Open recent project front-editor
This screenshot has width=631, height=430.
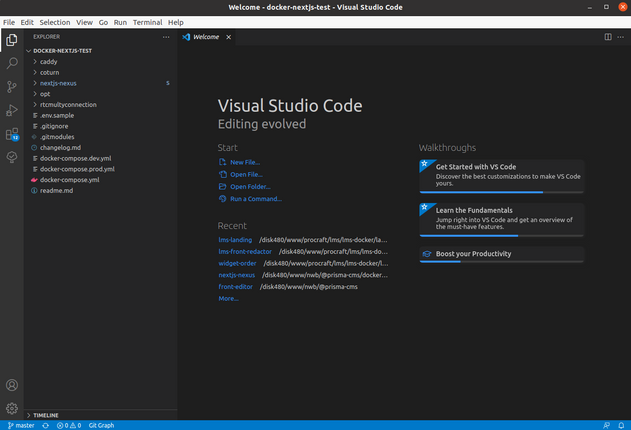[x=235, y=287]
